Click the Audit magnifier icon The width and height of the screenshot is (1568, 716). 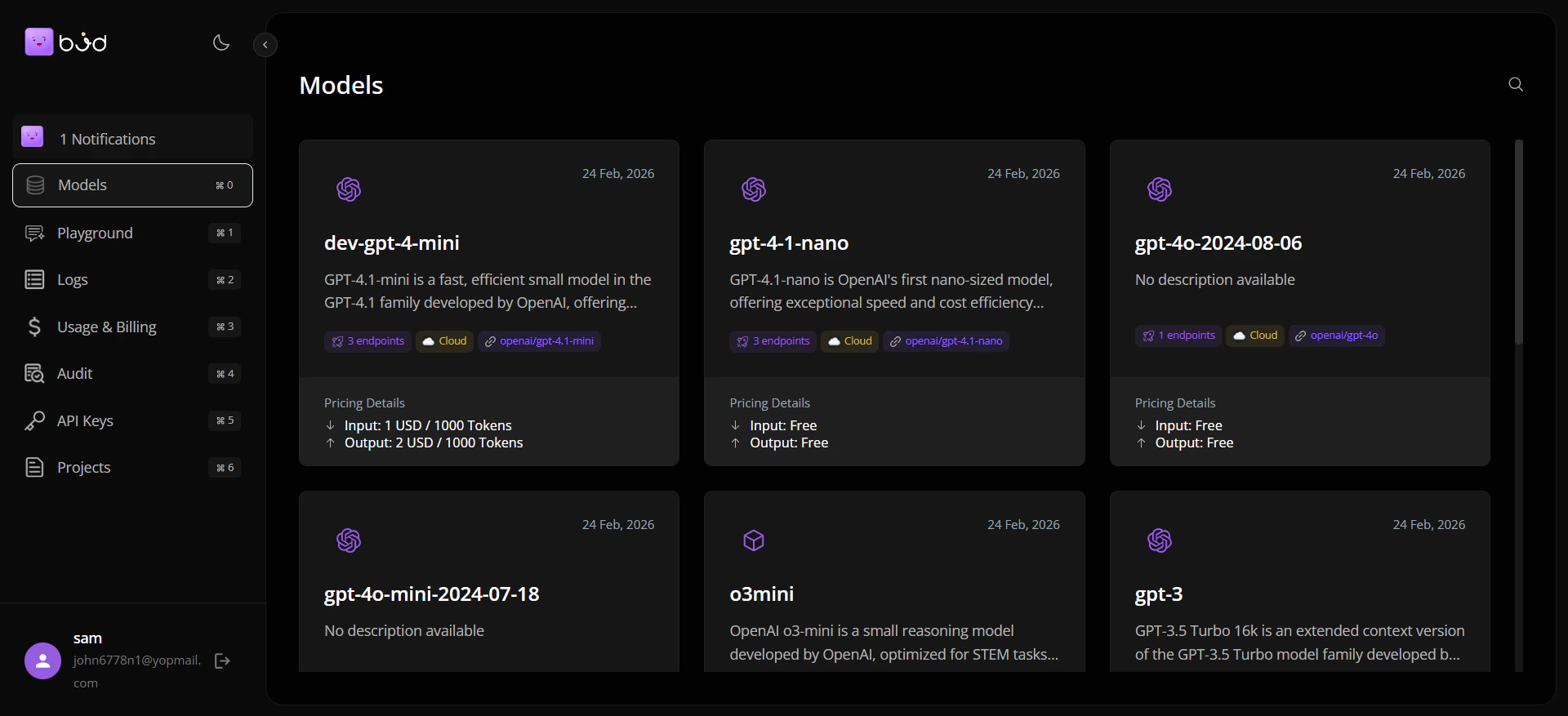point(34,374)
